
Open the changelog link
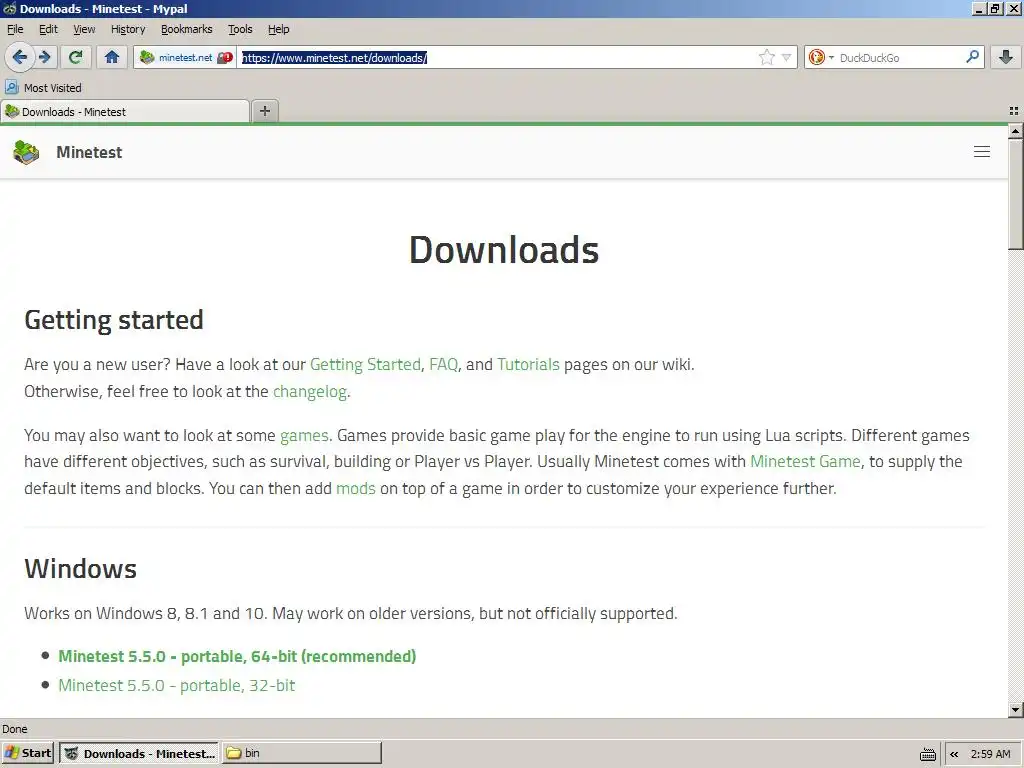[x=310, y=392]
